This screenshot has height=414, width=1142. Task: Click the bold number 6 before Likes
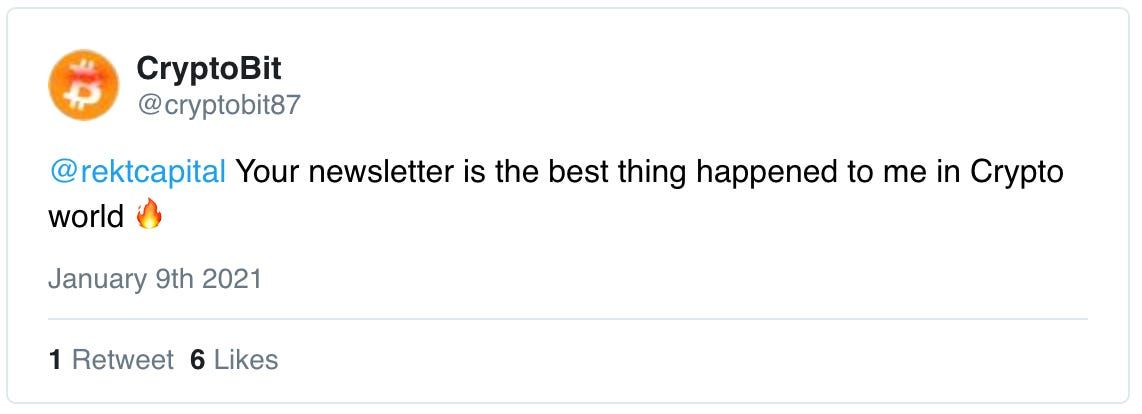[x=197, y=360]
